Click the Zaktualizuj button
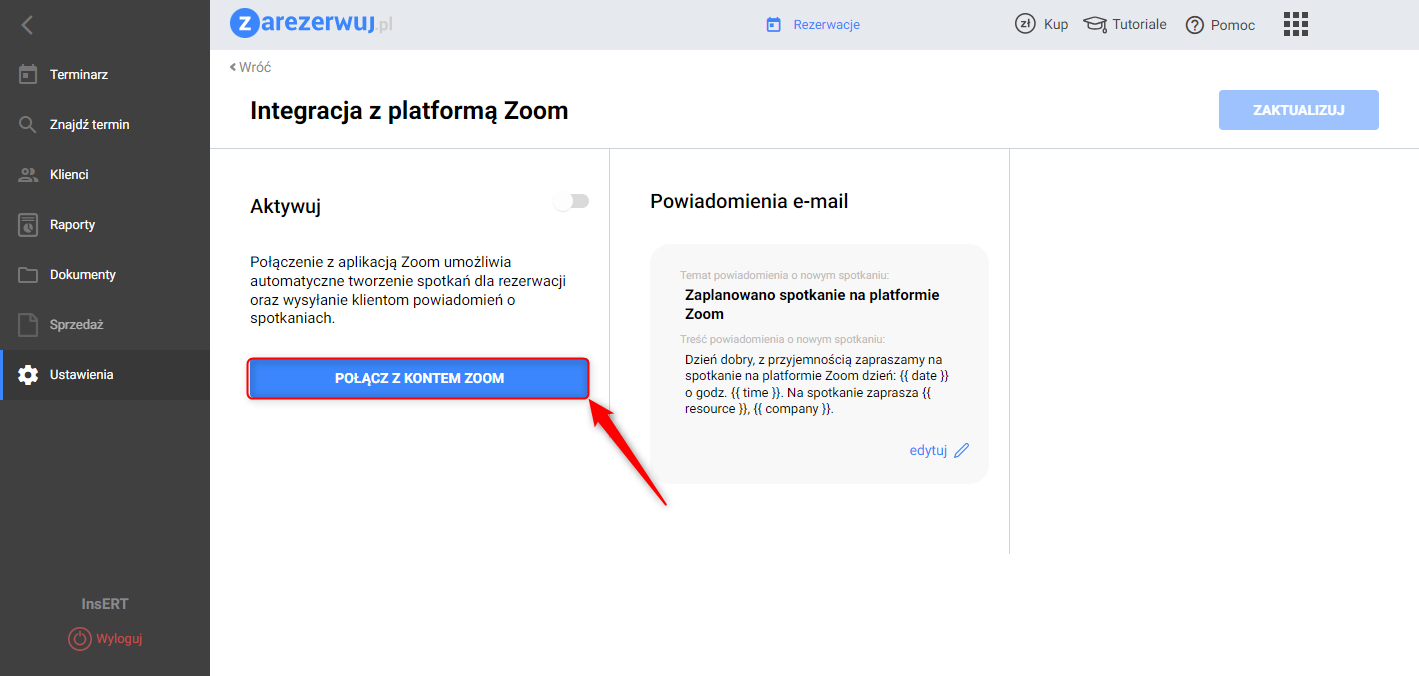Image resolution: width=1419 pixels, height=676 pixels. tap(1298, 110)
